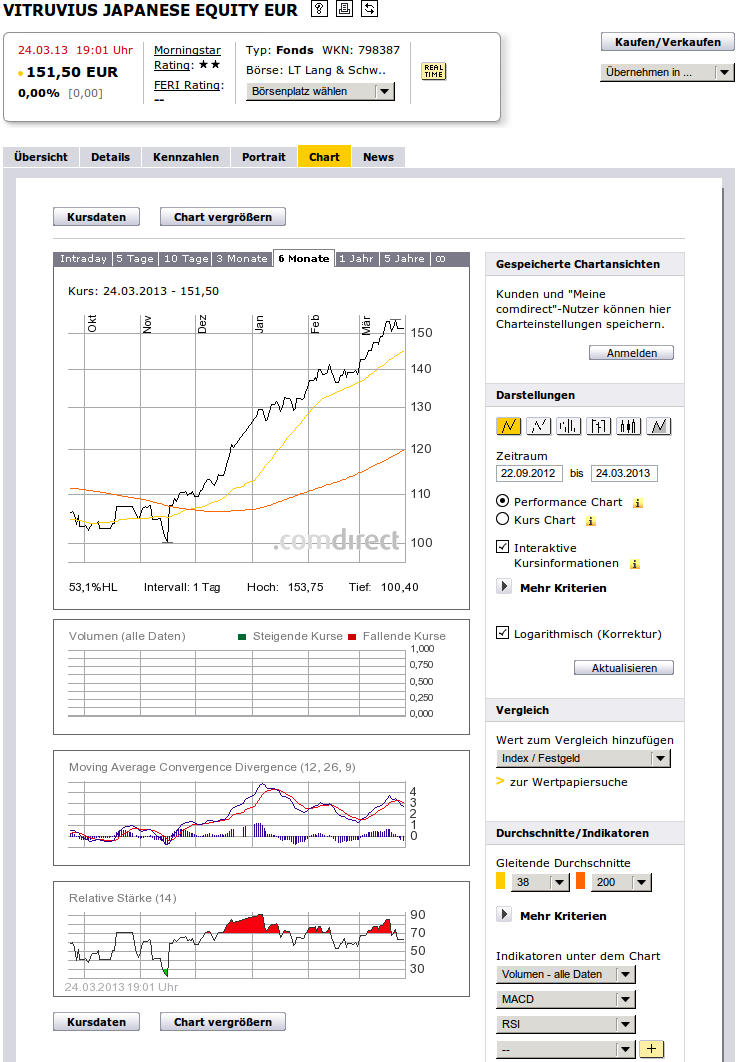Select the candlestick chart style icon
The width and height of the screenshot is (739, 1062).
[x=629, y=426]
